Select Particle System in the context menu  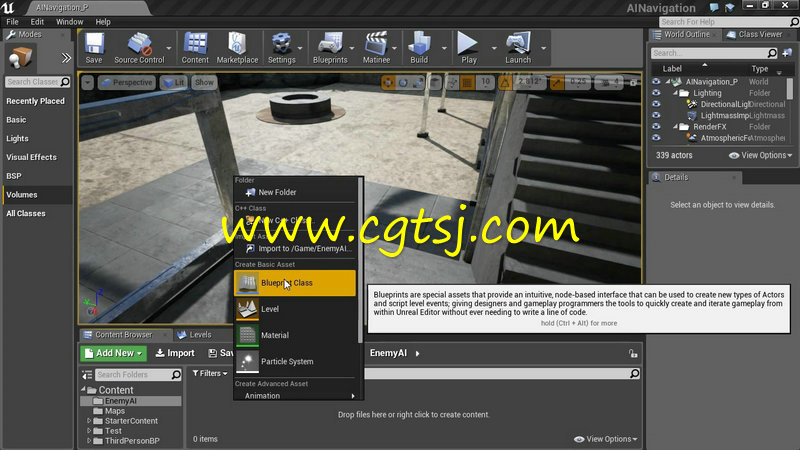pyautogui.click(x=295, y=361)
